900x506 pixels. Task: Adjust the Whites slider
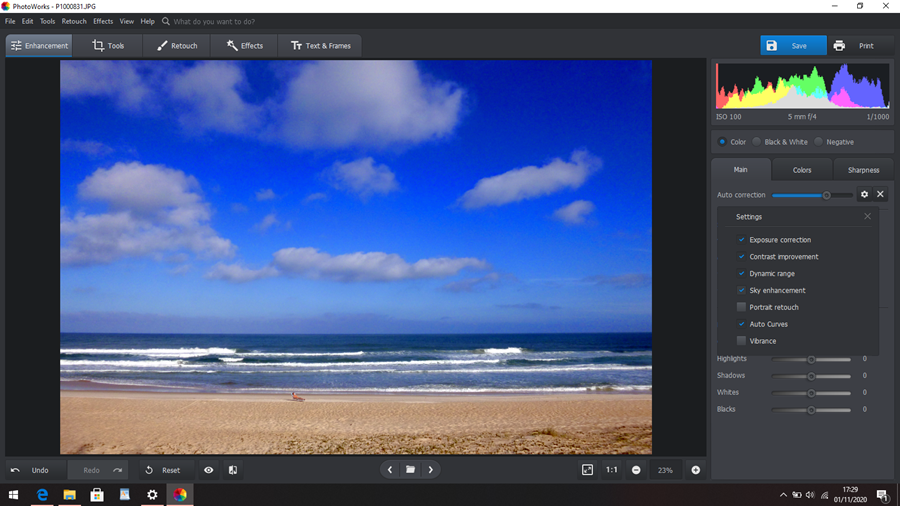[811, 394]
